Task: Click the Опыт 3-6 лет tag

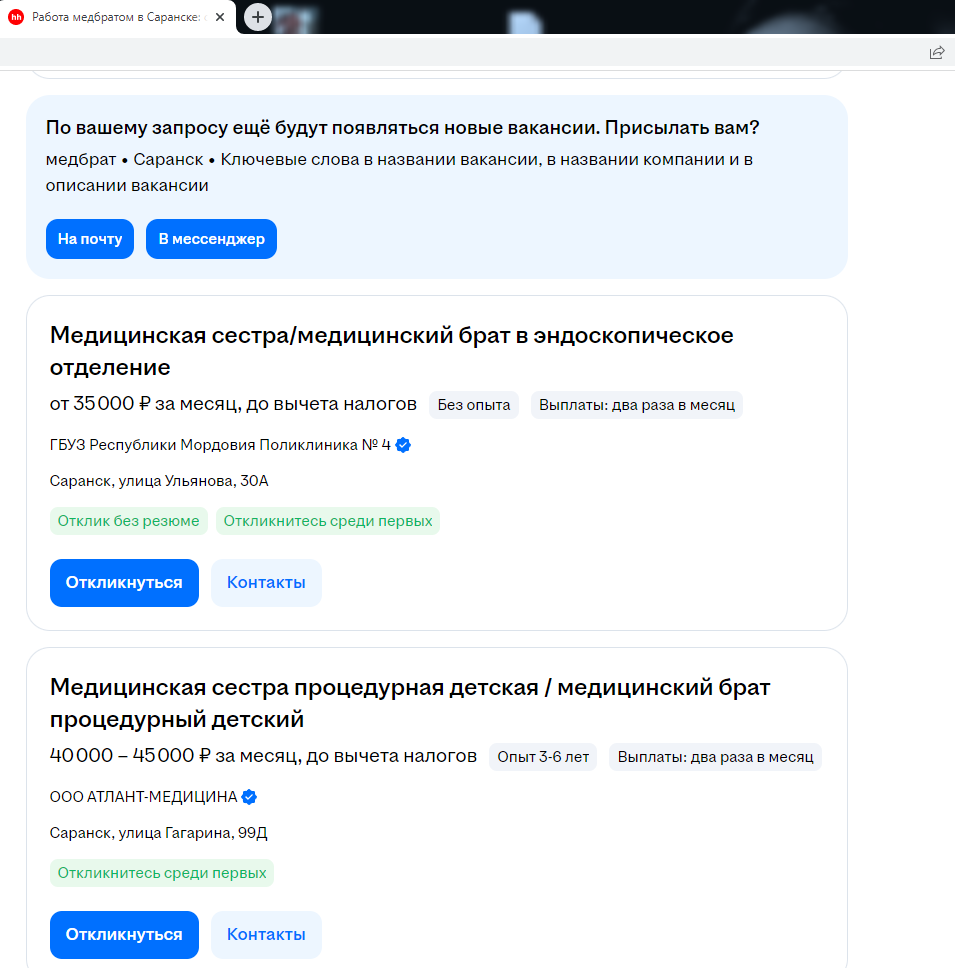Action: (x=543, y=757)
